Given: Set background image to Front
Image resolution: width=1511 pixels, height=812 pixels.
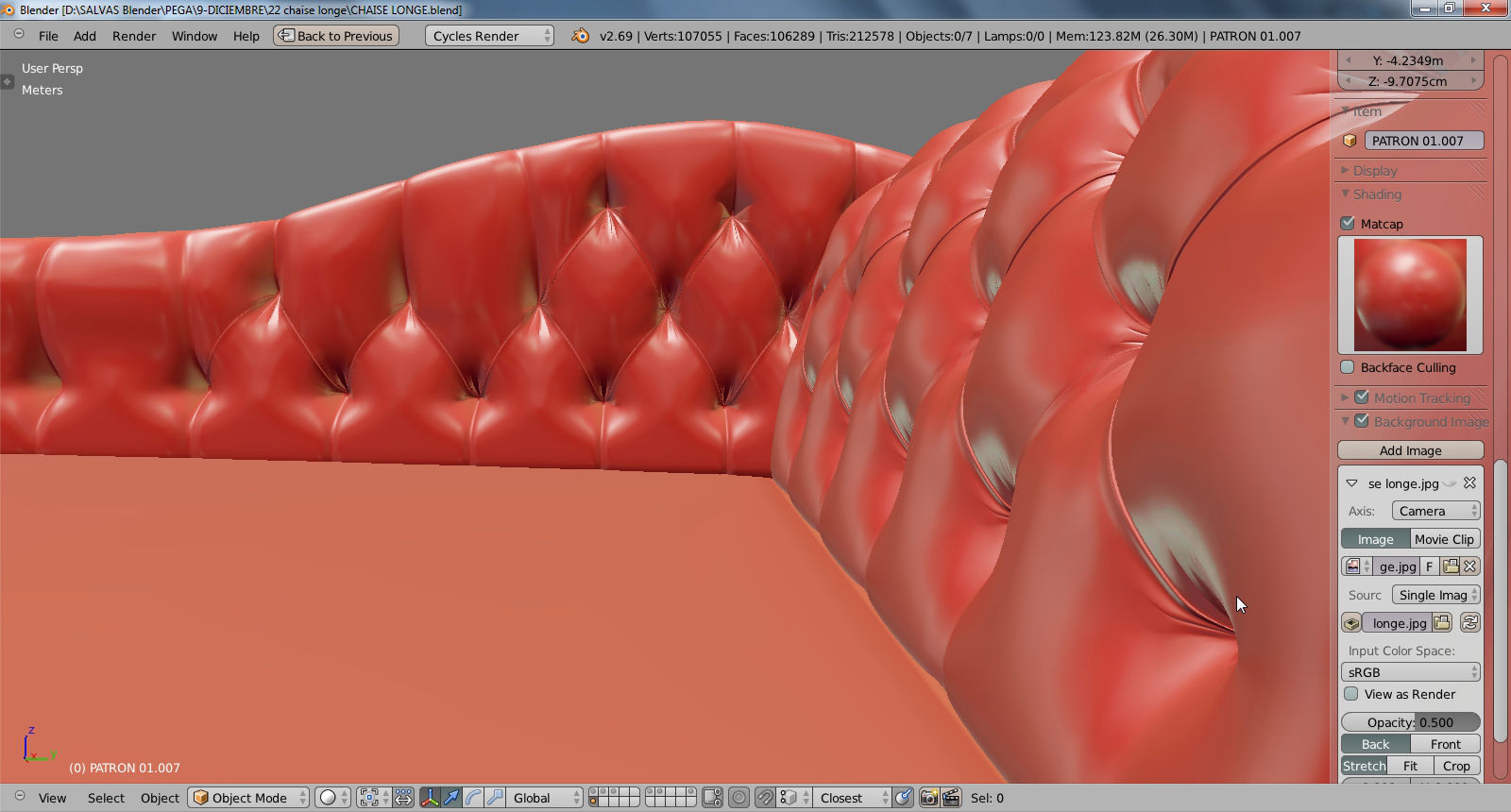Looking at the screenshot, I should tap(1445, 744).
